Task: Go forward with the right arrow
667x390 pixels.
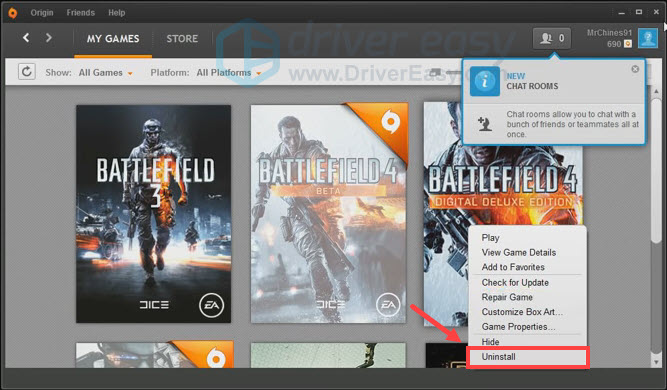Action: point(49,38)
